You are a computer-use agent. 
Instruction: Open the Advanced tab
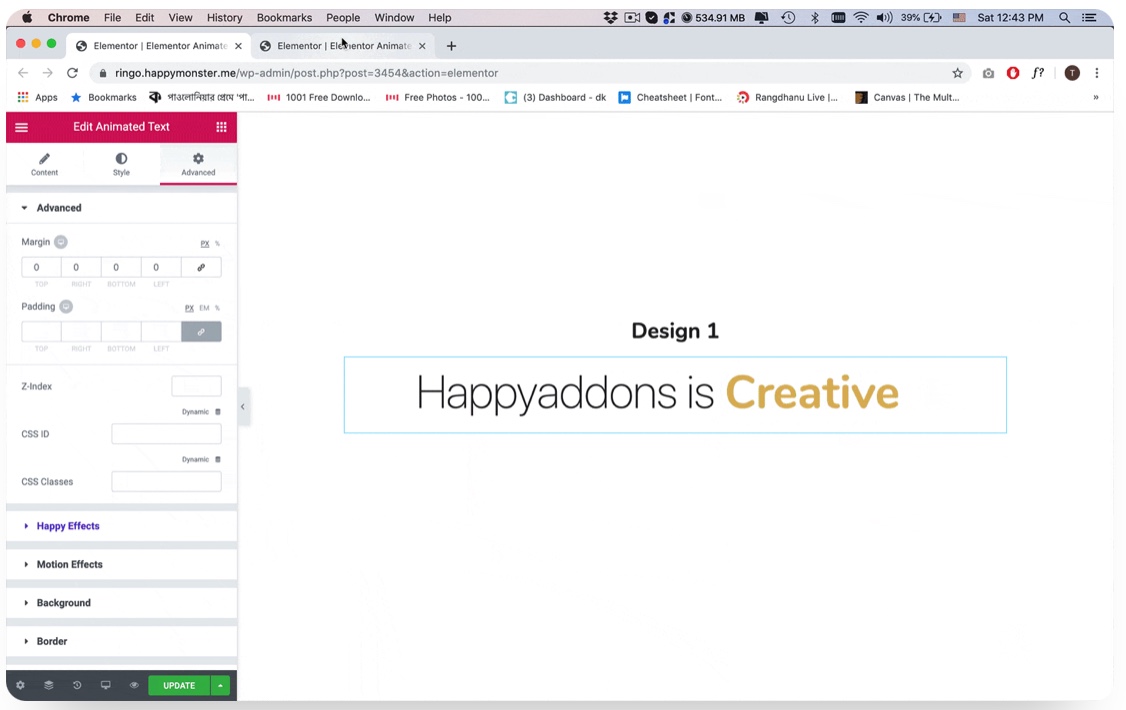click(198, 164)
